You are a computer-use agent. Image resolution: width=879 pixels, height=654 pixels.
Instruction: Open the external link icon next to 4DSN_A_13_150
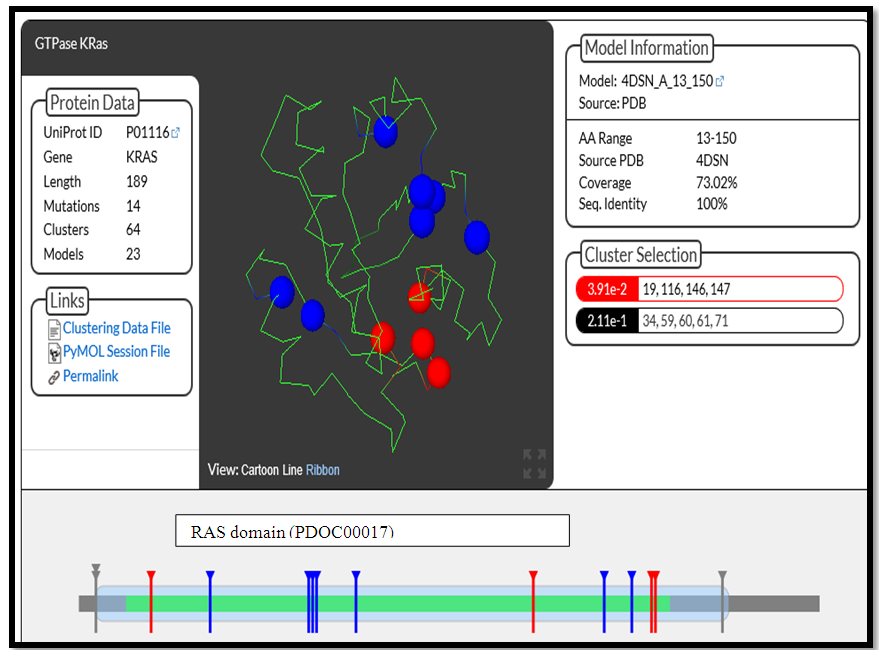pos(720,82)
